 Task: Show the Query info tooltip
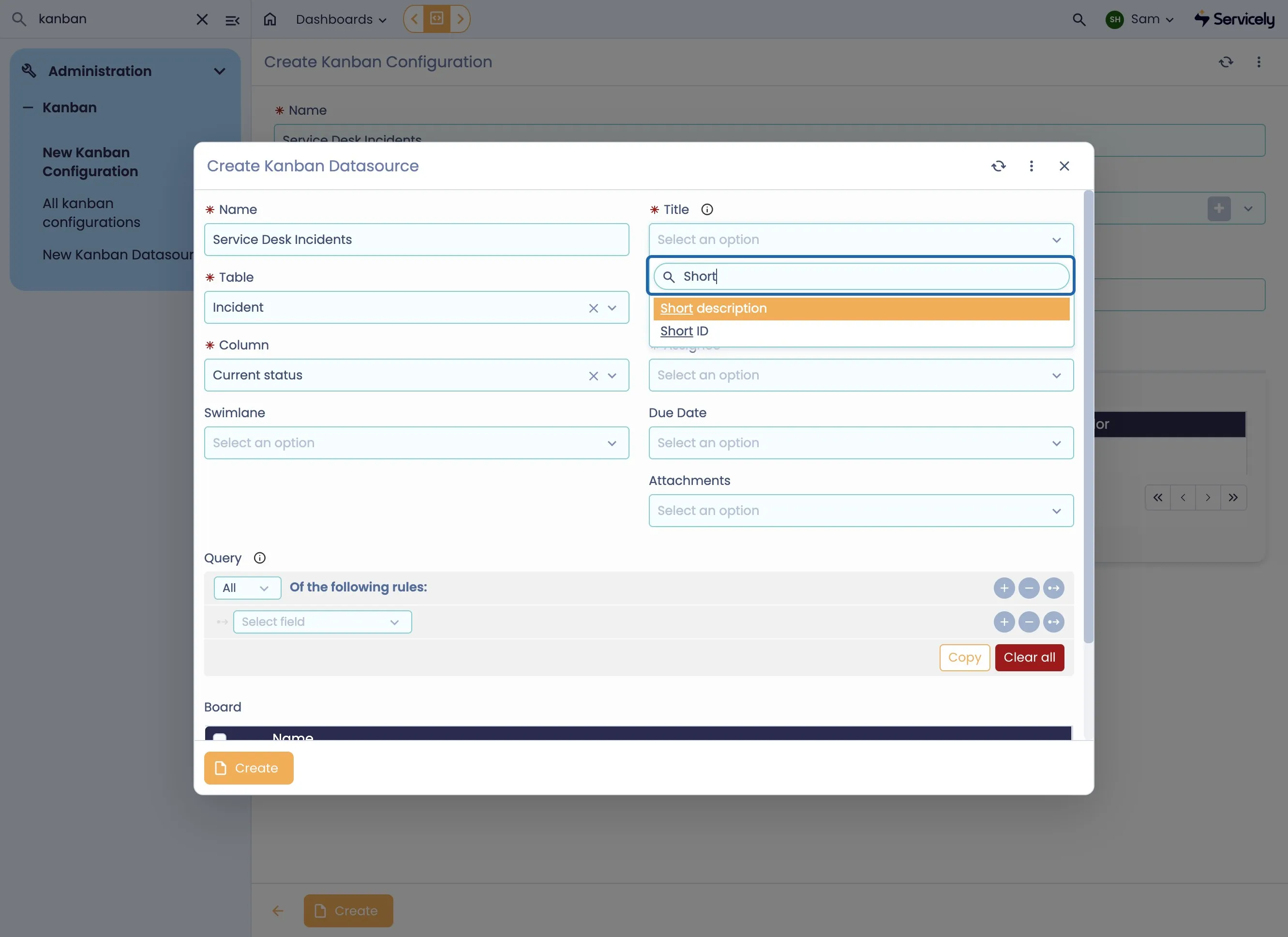(259, 558)
